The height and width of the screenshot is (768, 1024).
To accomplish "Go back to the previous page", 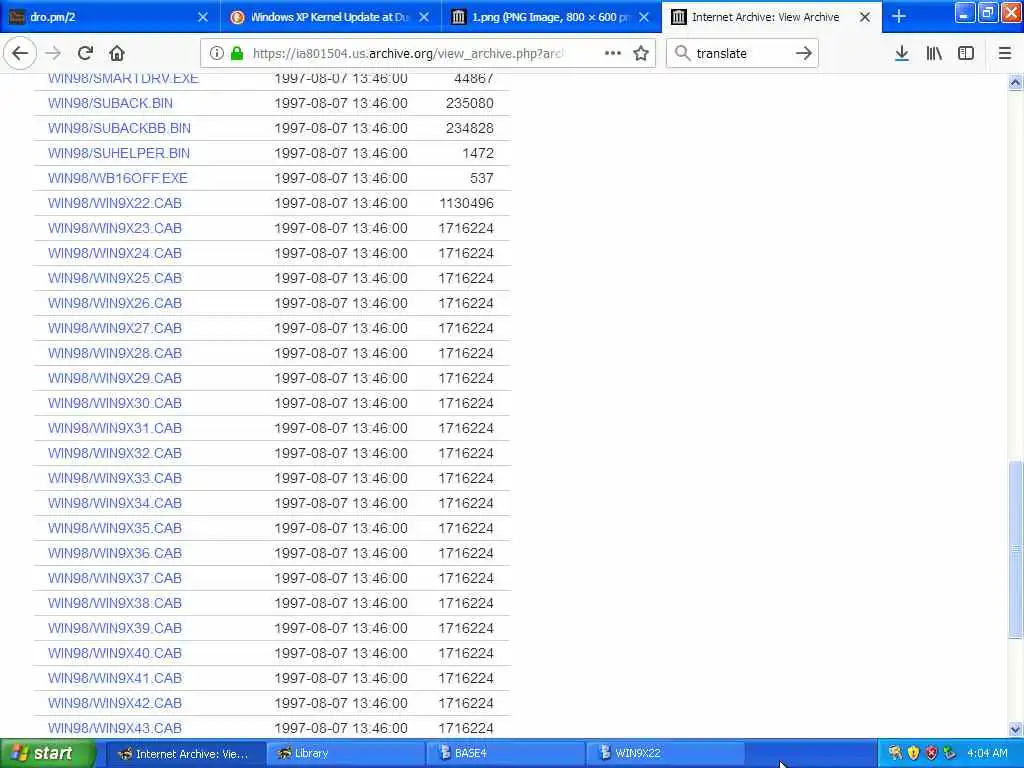I will tap(20, 54).
